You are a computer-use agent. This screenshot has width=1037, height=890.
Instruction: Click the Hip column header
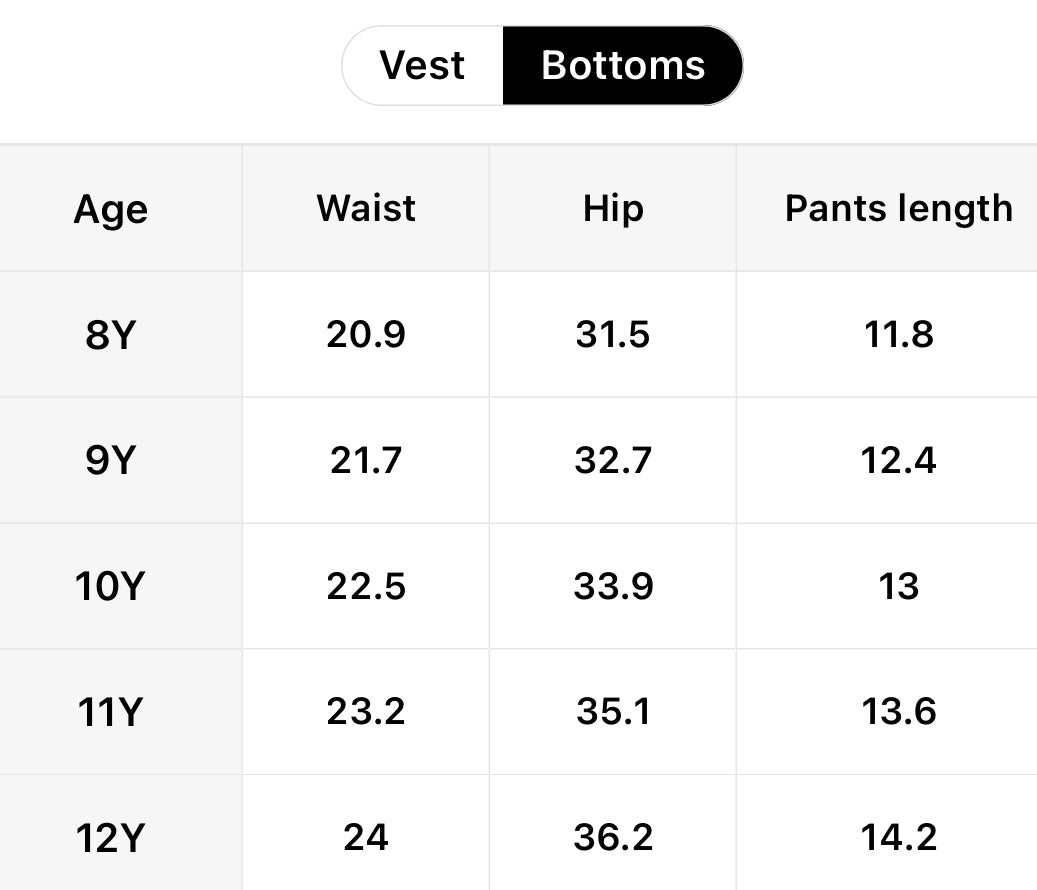tap(613, 208)
